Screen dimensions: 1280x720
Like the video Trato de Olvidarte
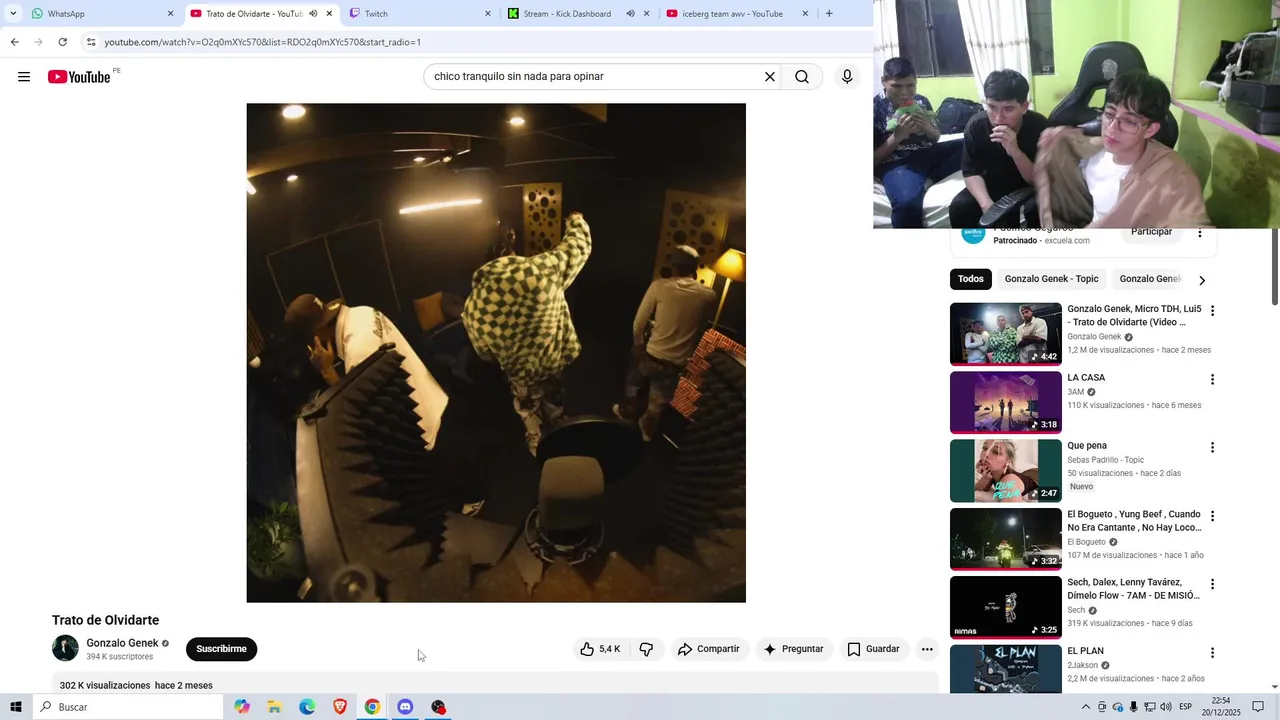[x=600, y=649]
